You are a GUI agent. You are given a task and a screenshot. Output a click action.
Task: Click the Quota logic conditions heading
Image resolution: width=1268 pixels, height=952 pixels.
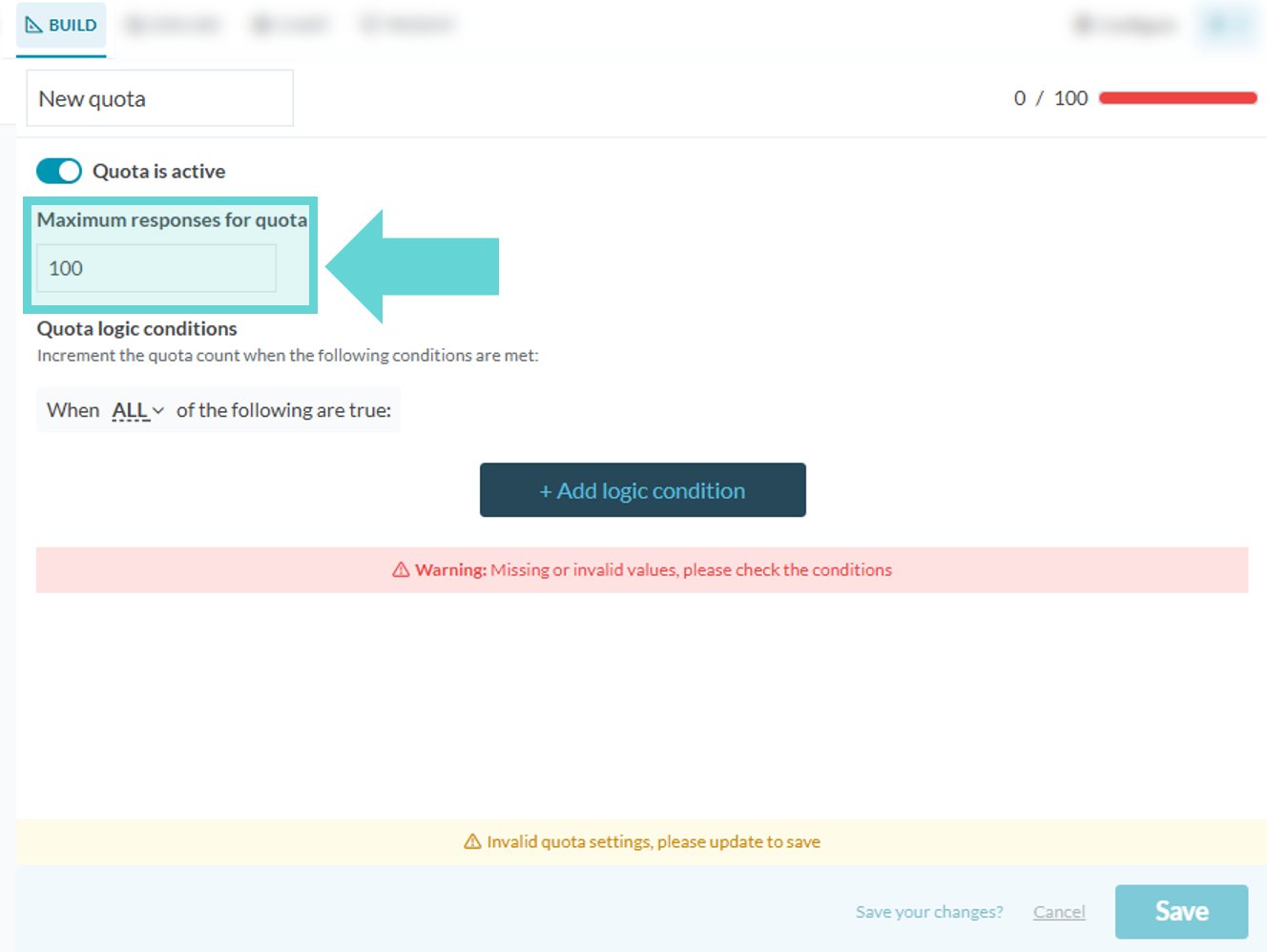(x=136, y=328)
